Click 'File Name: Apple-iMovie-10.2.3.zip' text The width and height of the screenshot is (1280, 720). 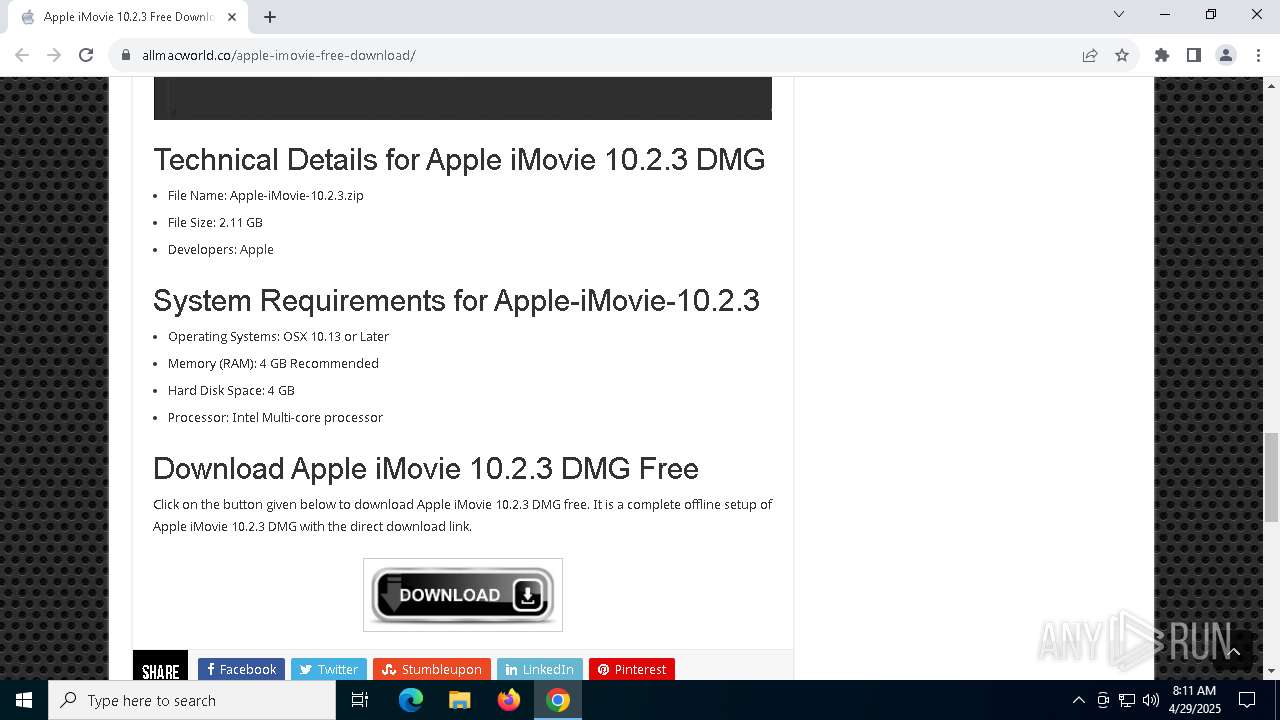click(x=266, y=195)
